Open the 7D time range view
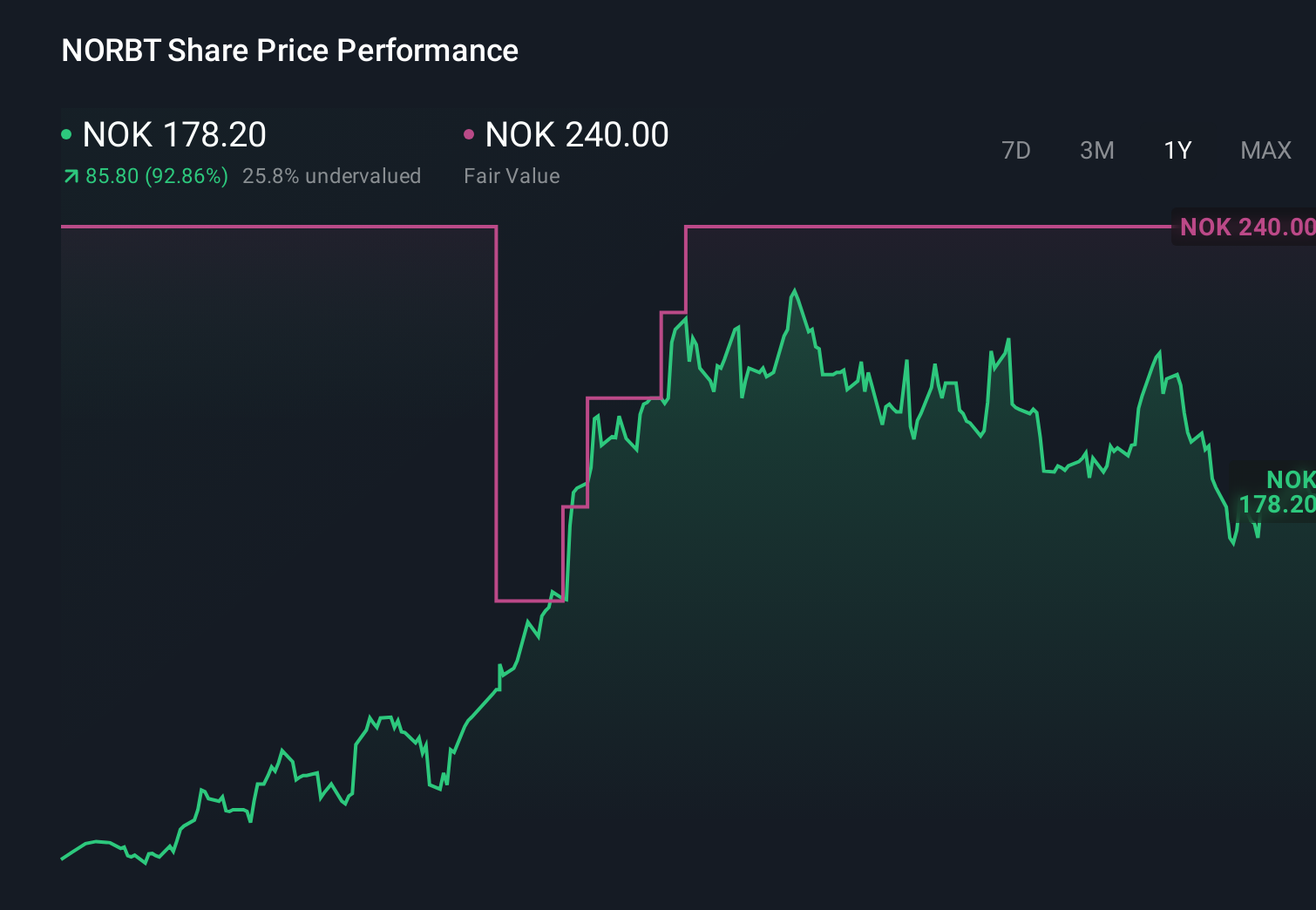 tap(1016, 150)
